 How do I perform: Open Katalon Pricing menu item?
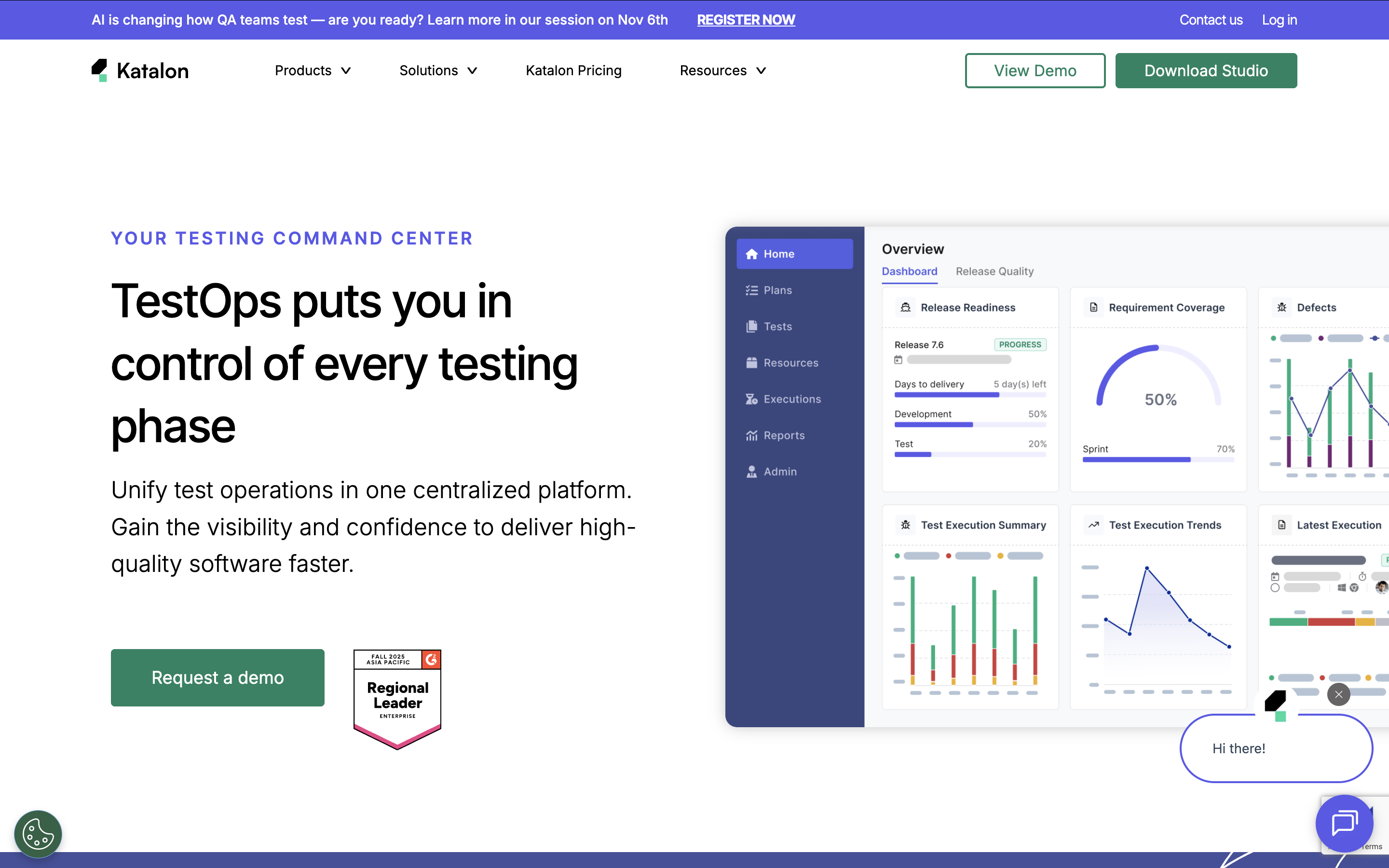[x=573, y=70]
